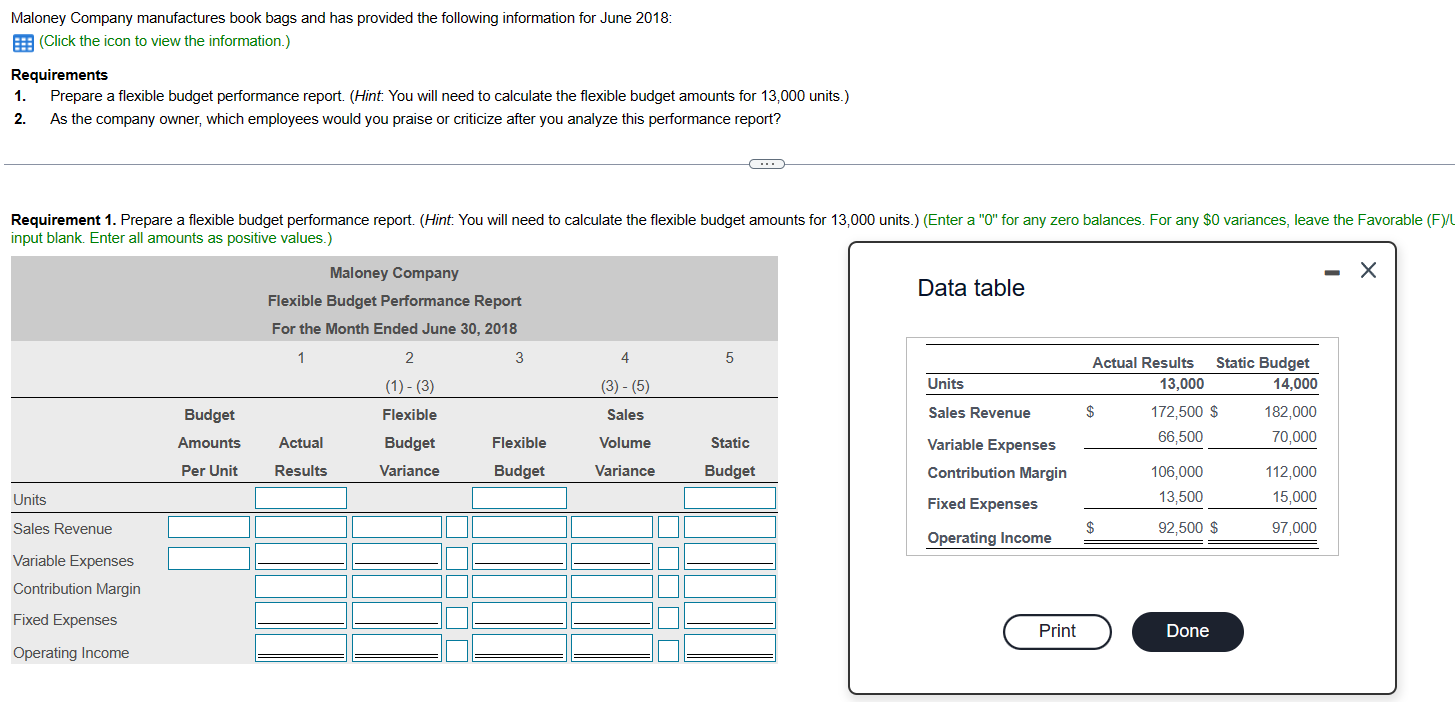
Task: Open the data table grid icon
Action: (x=22, y=42)
